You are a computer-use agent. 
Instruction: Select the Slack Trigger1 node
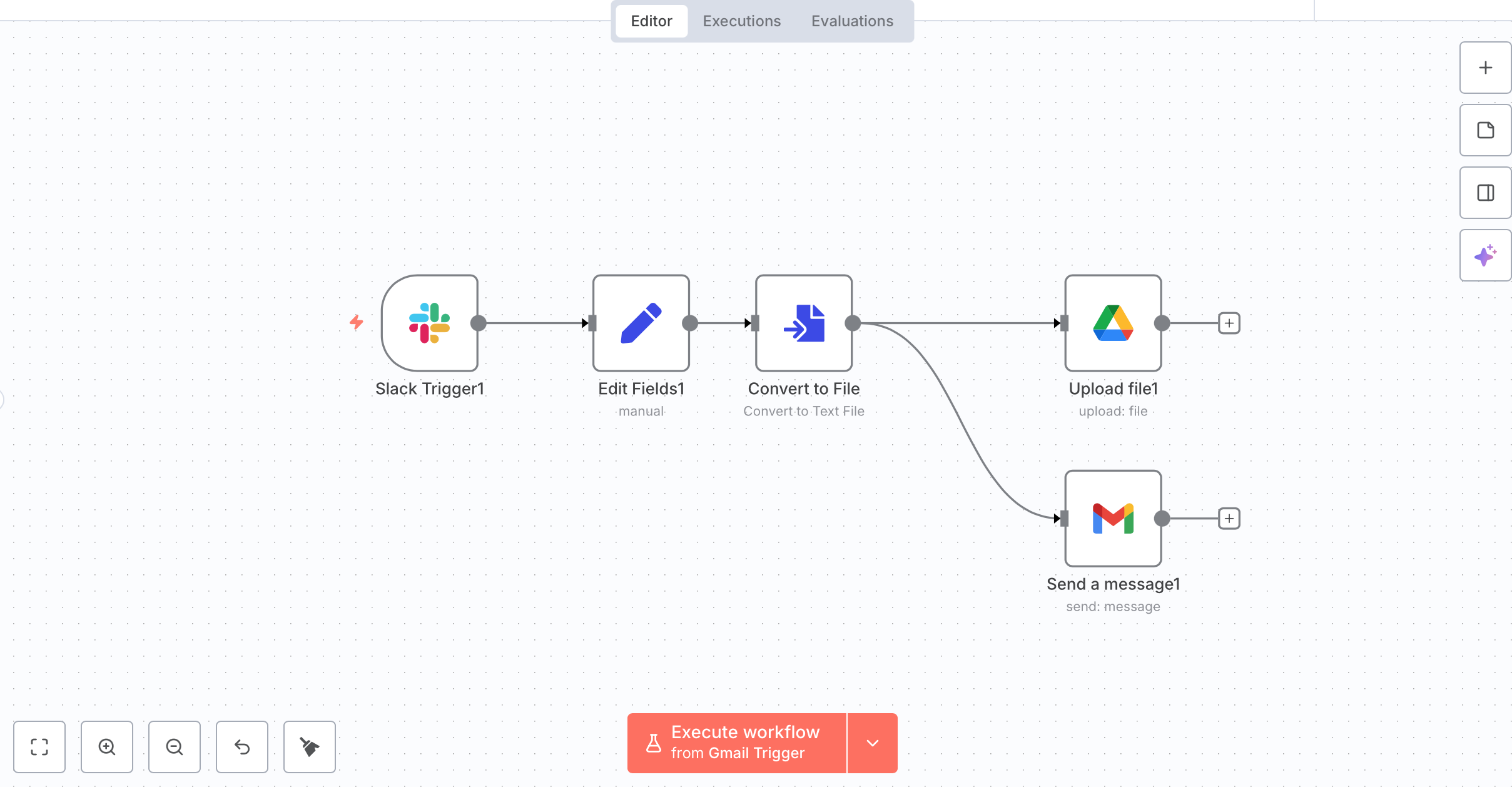[430, 323]
